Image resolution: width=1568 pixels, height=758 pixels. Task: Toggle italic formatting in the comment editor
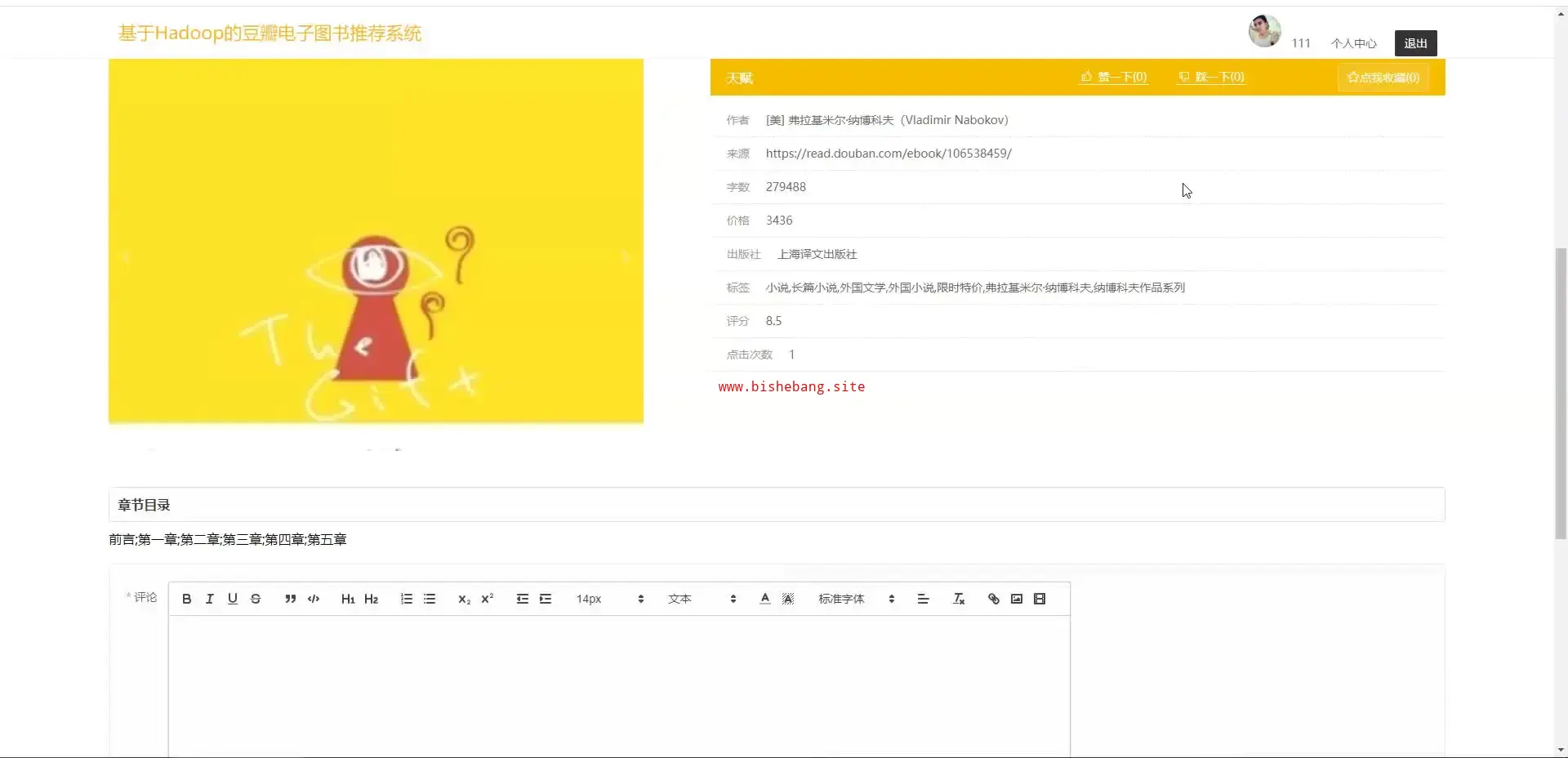[x=210, y=599]
